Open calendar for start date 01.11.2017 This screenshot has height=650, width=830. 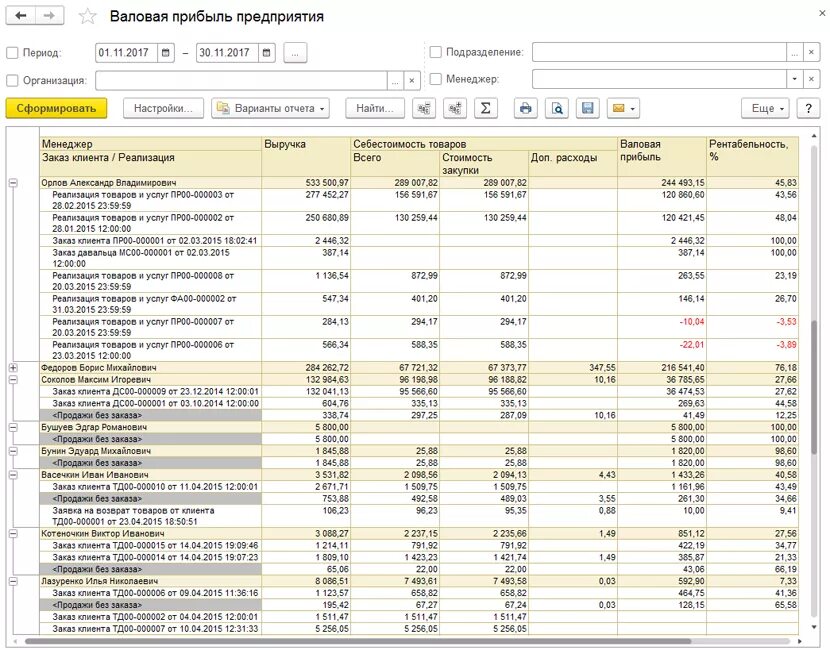(166, 52)
